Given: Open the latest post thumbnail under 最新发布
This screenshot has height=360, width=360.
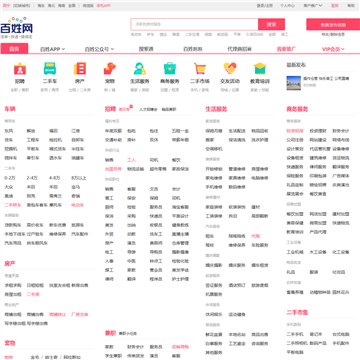Looking at the screenshot, I should click(294, 83).
